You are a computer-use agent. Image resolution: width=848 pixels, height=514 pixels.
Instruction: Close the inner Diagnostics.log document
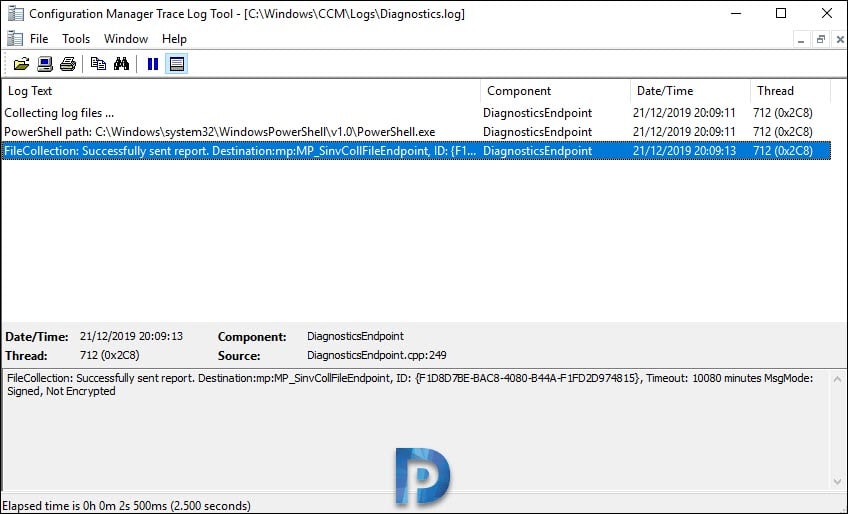(x=839, y=39)
